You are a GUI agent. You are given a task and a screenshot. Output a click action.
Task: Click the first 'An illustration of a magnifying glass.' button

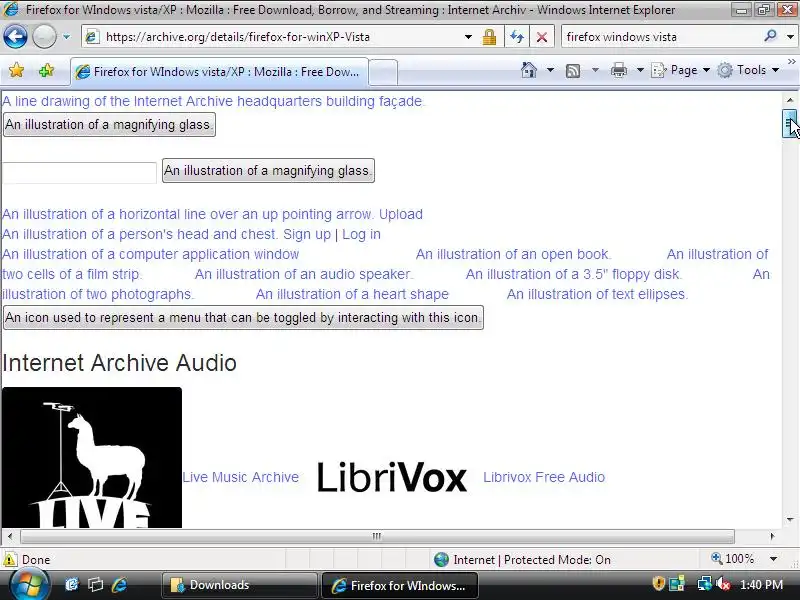pyautogui.click(x=109, y=124)
